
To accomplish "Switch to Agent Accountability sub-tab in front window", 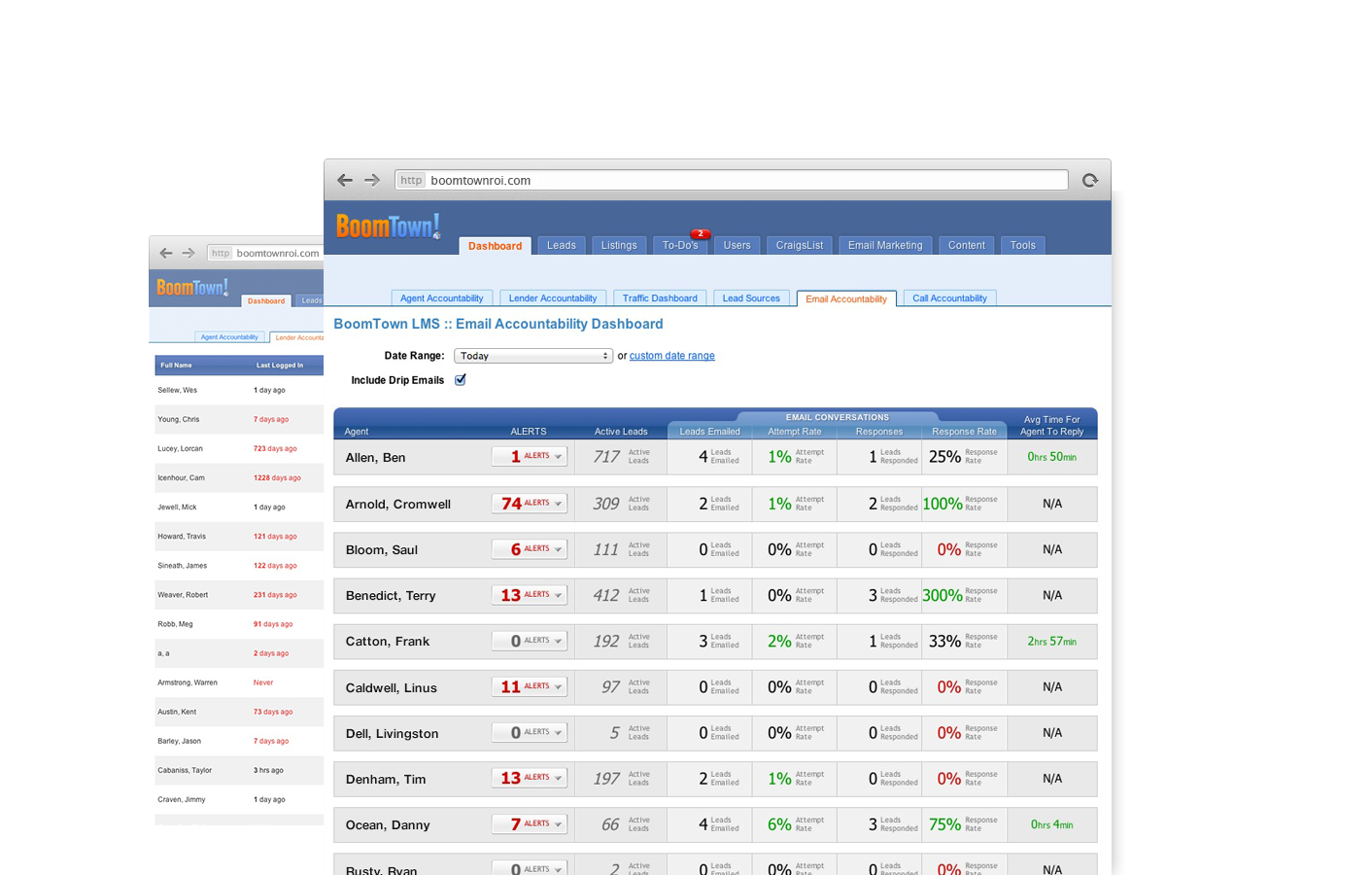I will [x=441, y=298].
